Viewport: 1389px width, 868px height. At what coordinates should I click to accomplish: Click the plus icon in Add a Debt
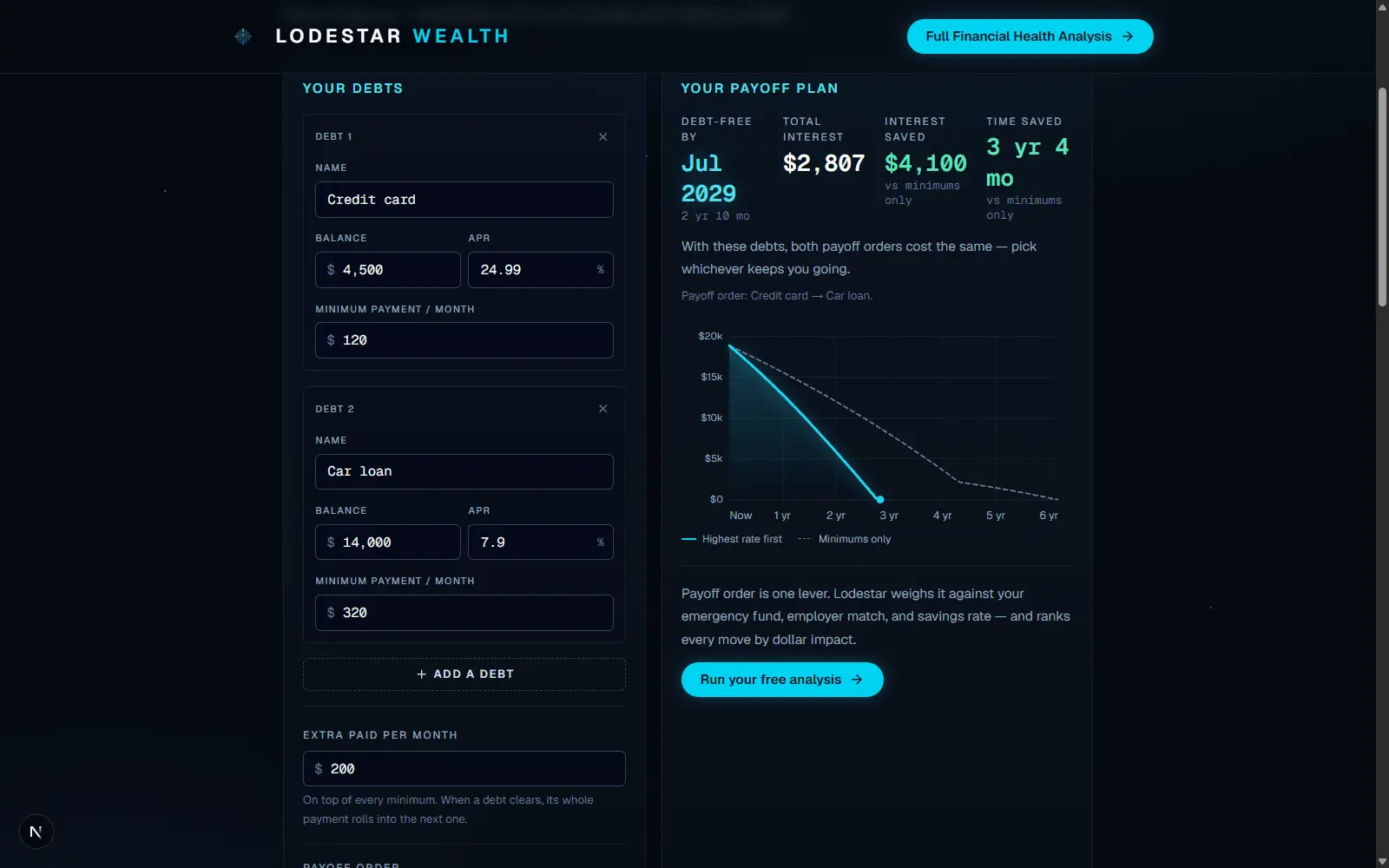pos(421,674)
